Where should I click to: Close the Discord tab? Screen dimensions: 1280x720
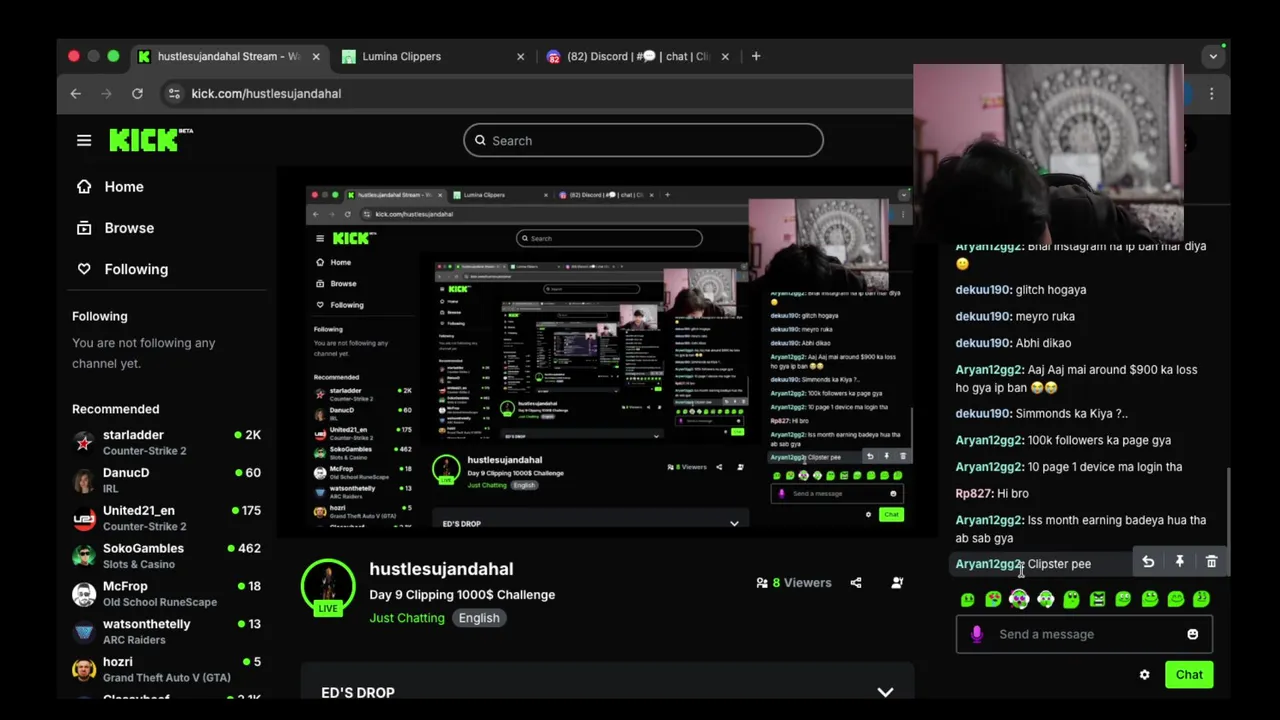click(725, 56)
